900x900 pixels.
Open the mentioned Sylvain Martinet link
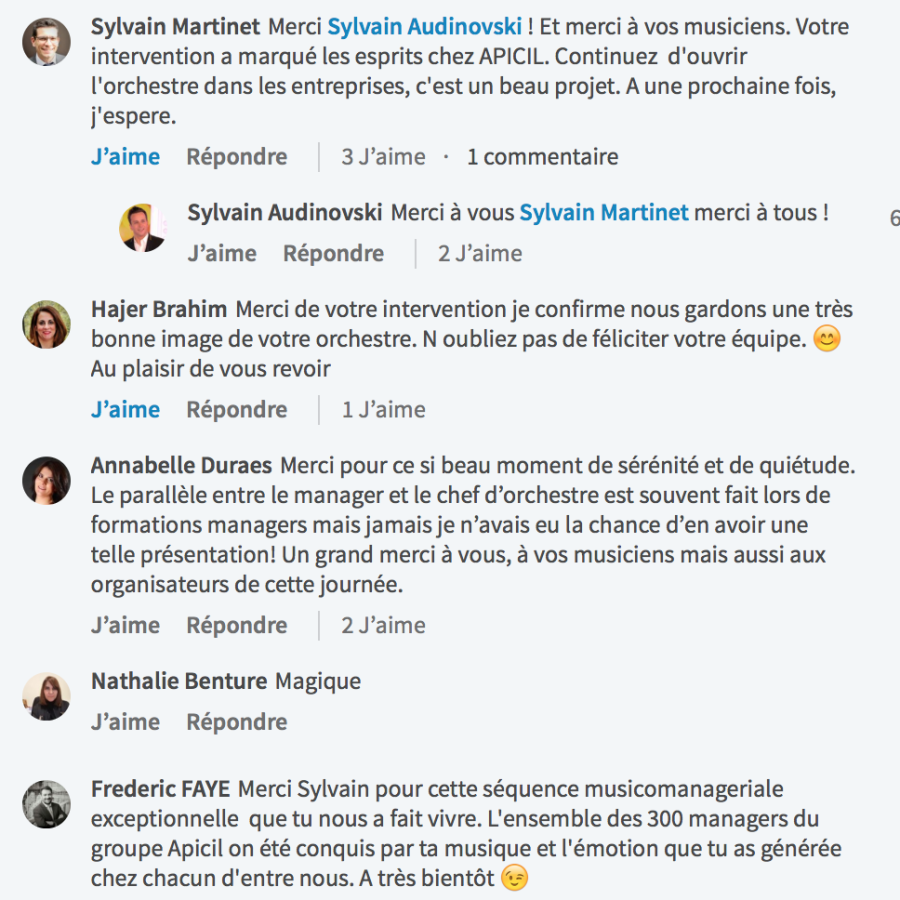pyautogui.click(x=603, y=213)
